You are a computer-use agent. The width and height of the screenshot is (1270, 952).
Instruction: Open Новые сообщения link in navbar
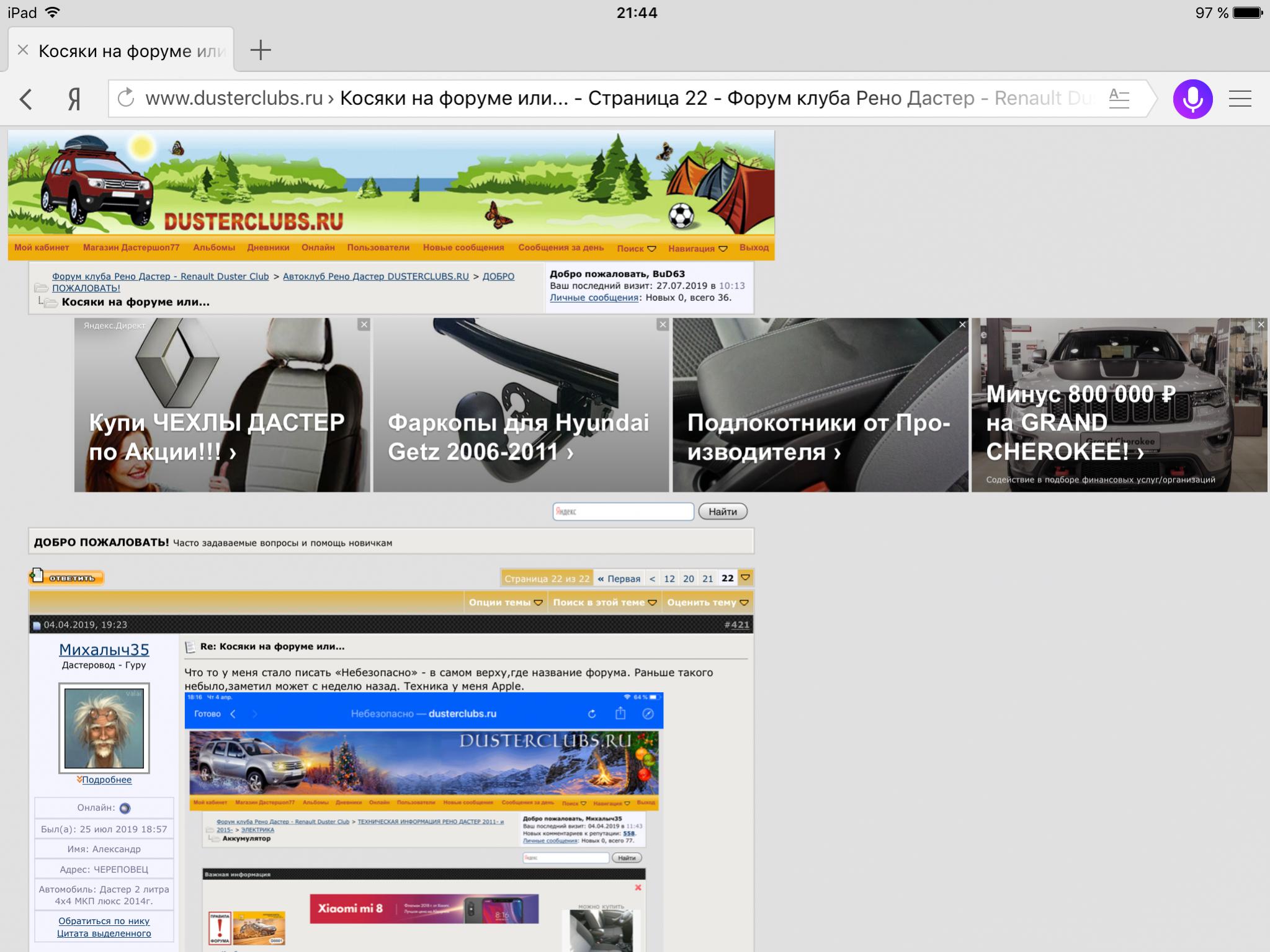pyautogui.click(x=463, y=247)
